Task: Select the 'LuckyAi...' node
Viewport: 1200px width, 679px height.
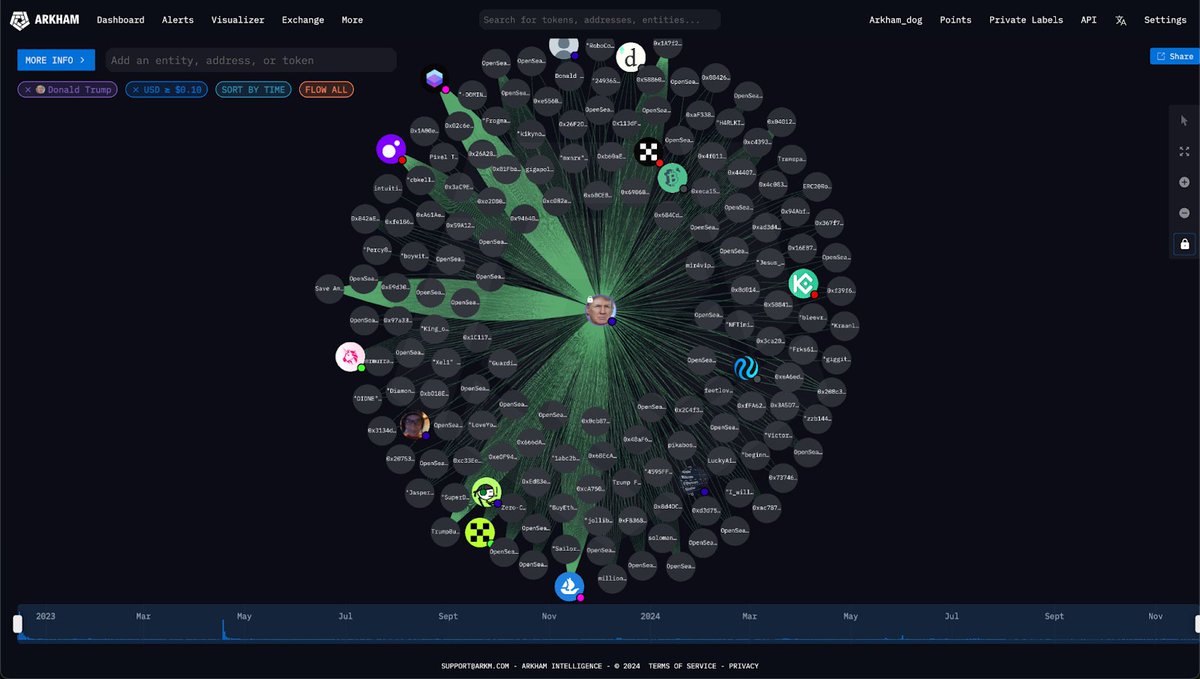Action: (x=720, y=460)
